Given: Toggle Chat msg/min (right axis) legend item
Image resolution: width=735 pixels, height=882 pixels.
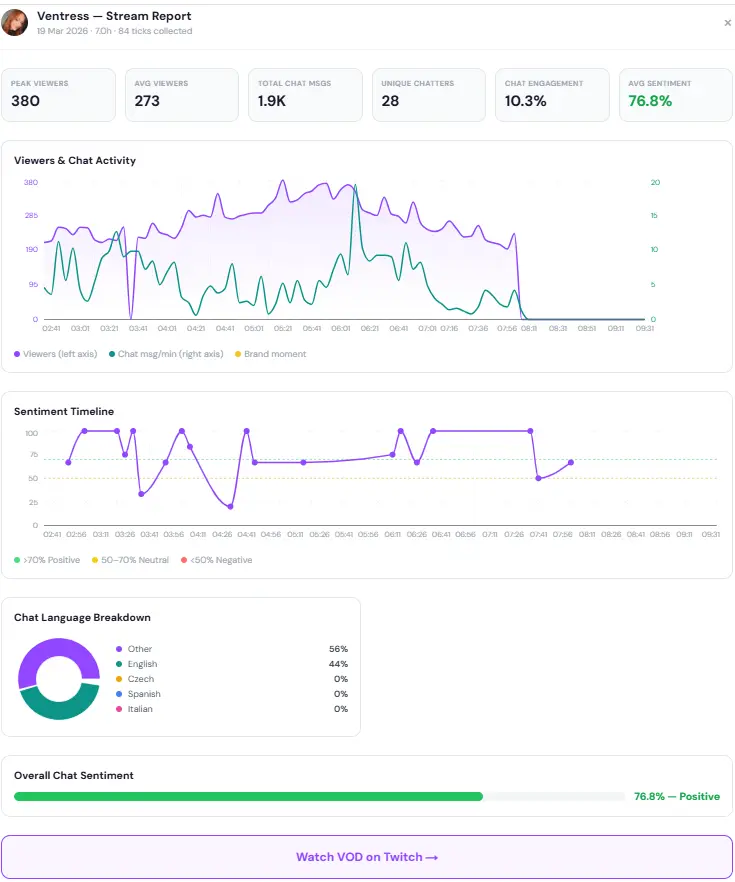Looking at the screenshot, I should coord(166,354).
